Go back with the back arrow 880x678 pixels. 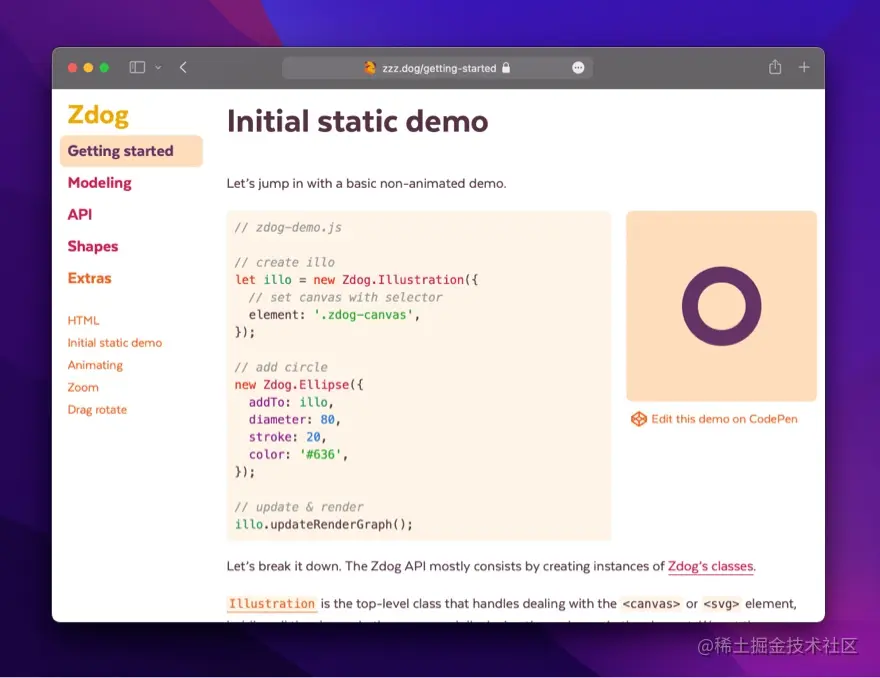pos(183,67)
